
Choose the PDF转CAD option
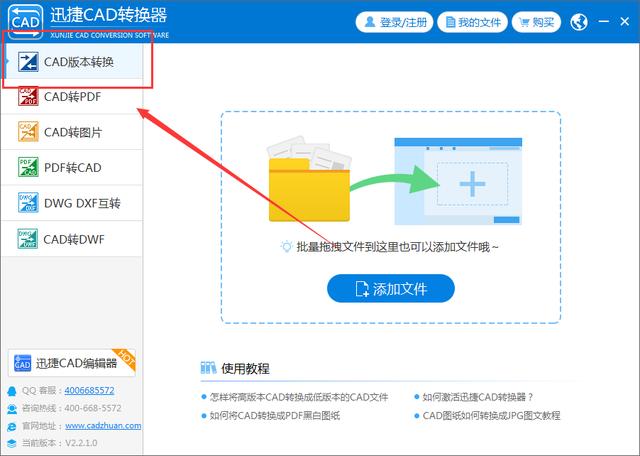pyautogui.click(x=72, y=167)
